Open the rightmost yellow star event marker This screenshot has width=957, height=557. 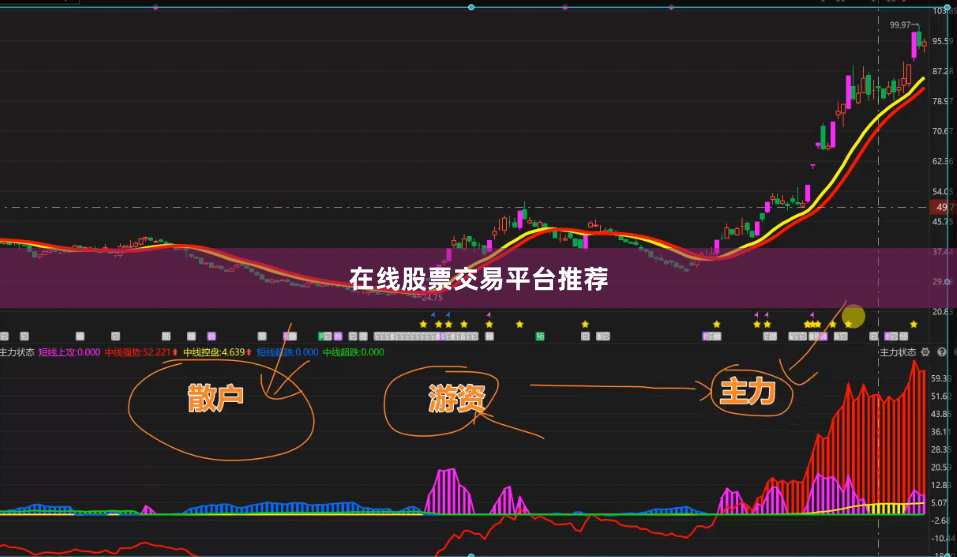(914, 325)
